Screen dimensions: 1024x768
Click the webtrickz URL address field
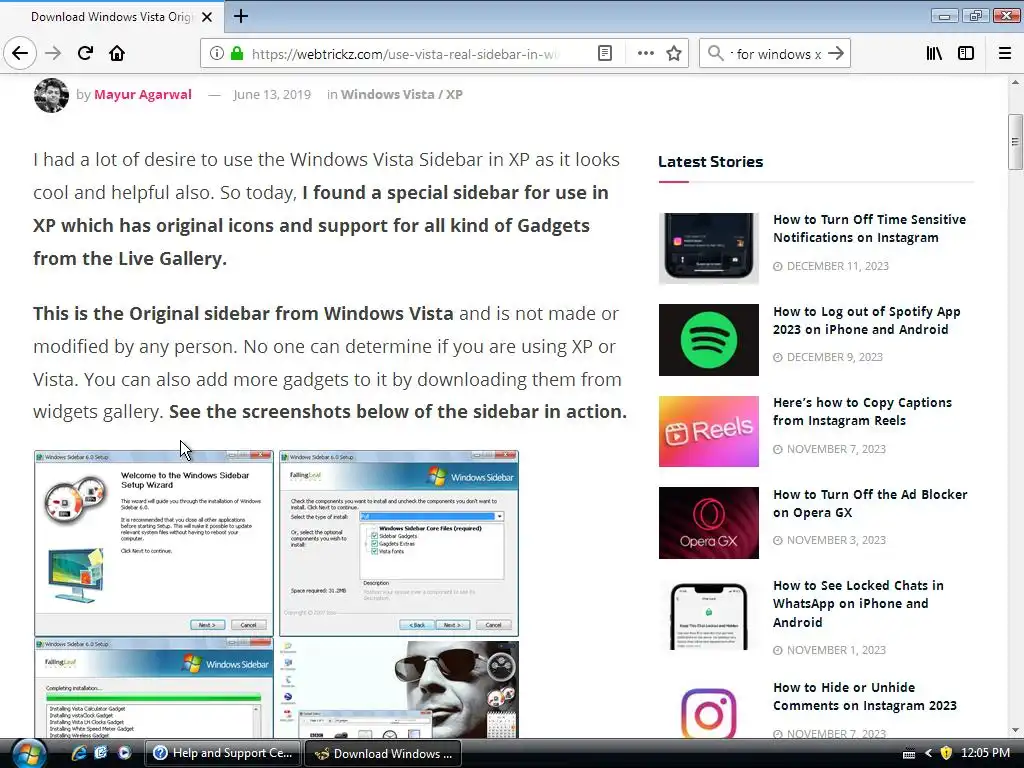406,54
